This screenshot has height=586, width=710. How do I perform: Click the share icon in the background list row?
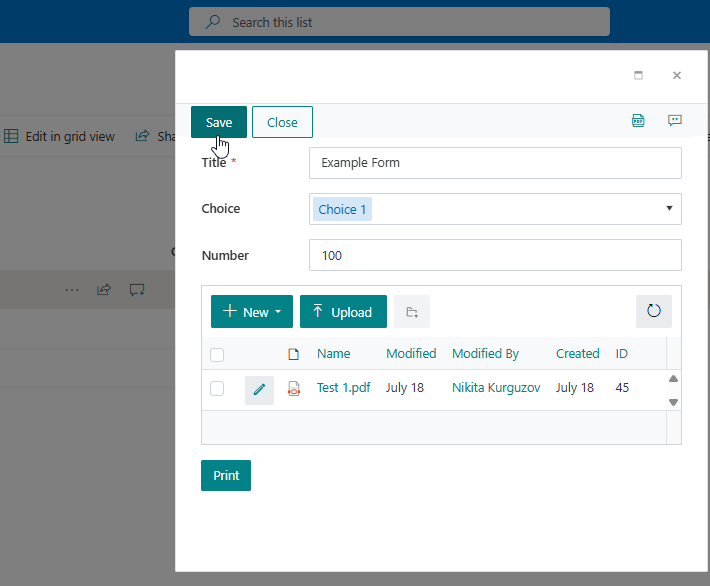pyautogui.click(x=104, y=290)
